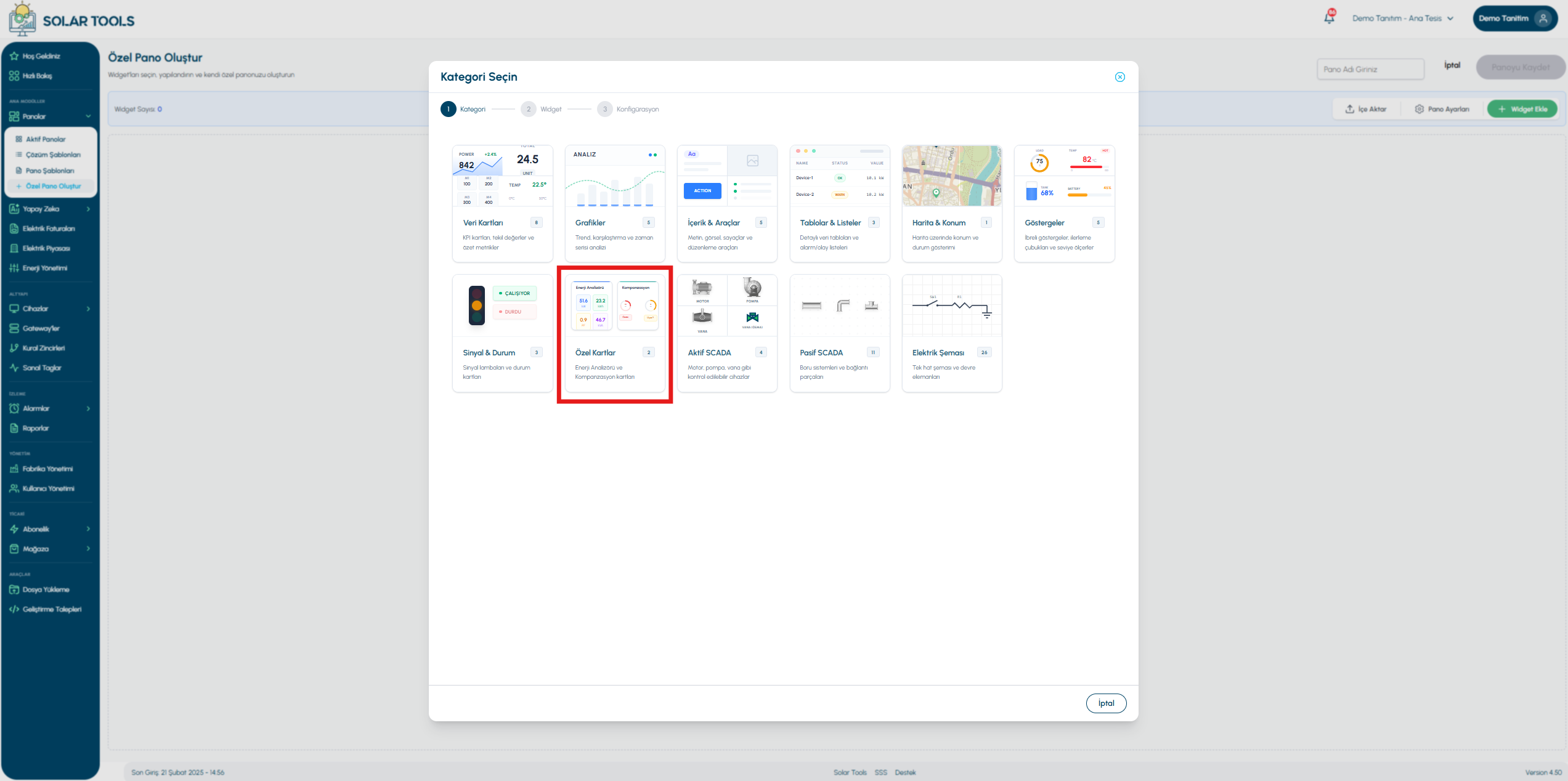This screenshot has width=1568, height=781.
Task: Open Pano Ayarları settings
Action: click(x=1442, y=109)
